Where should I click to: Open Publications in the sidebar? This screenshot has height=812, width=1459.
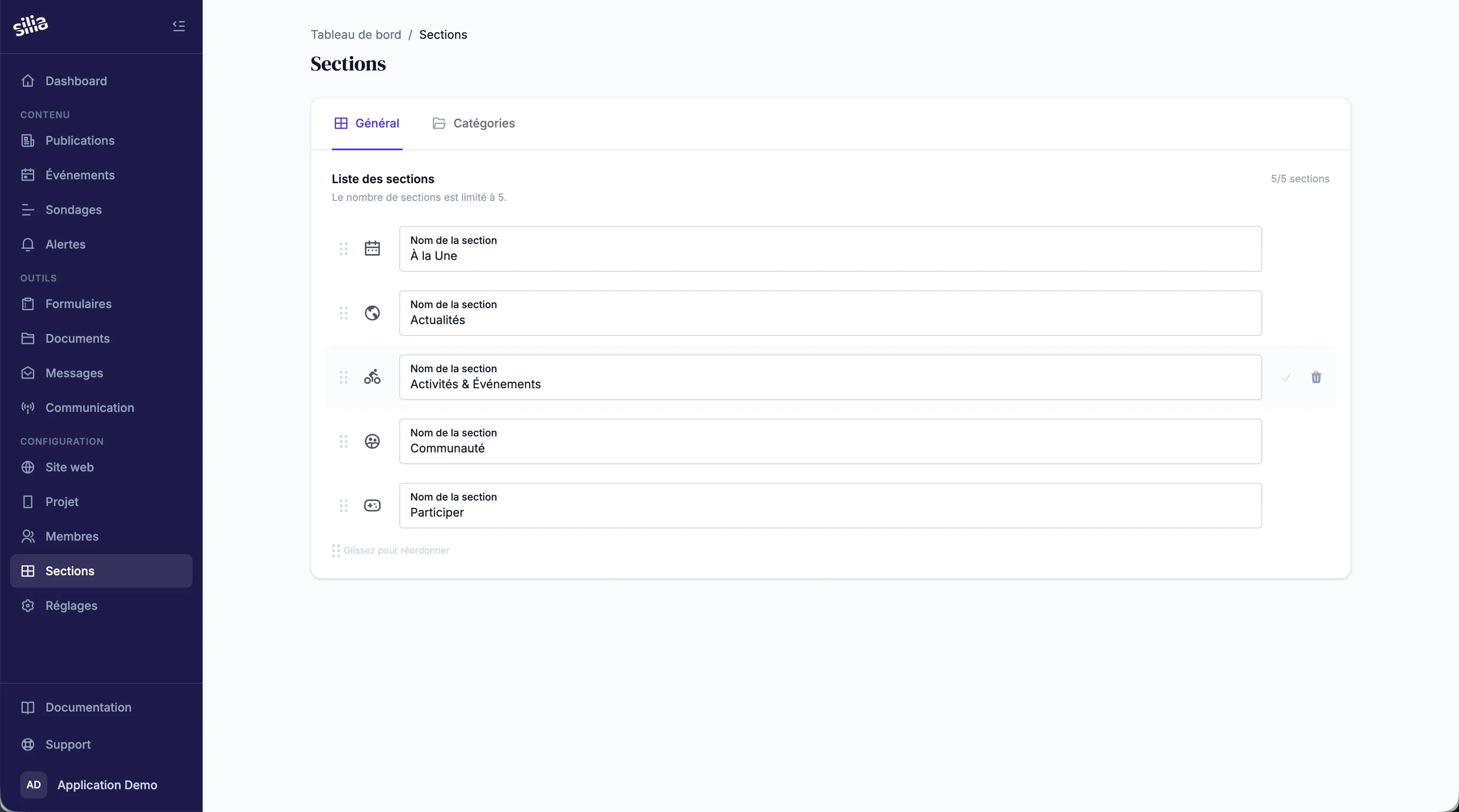(80, 141)
